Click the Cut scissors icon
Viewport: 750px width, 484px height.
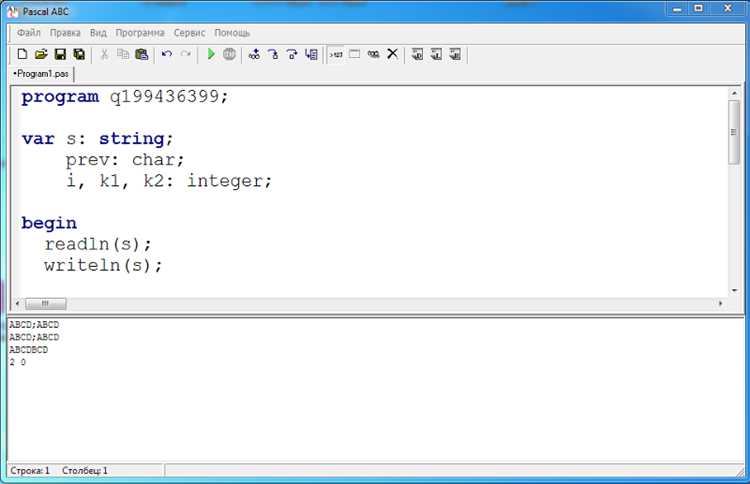pos(104,54)
